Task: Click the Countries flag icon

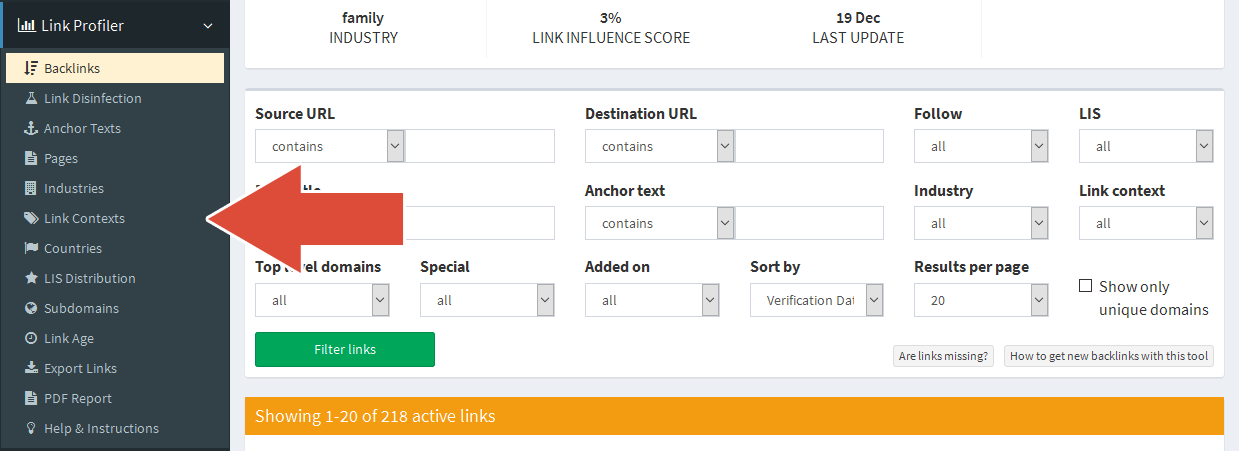Action: (31, 248)
